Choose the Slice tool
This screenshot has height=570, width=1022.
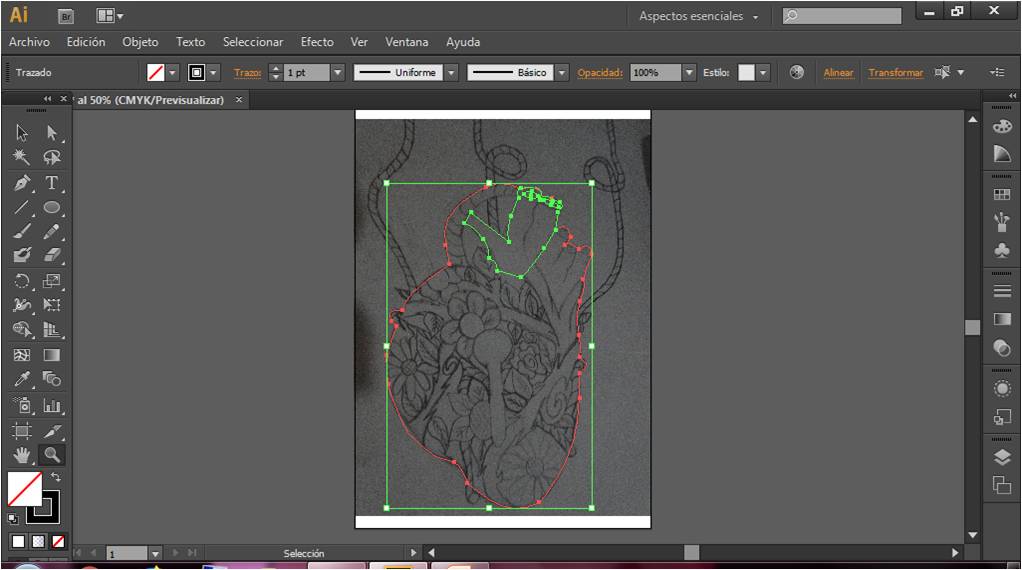click(x=51, y=431)
